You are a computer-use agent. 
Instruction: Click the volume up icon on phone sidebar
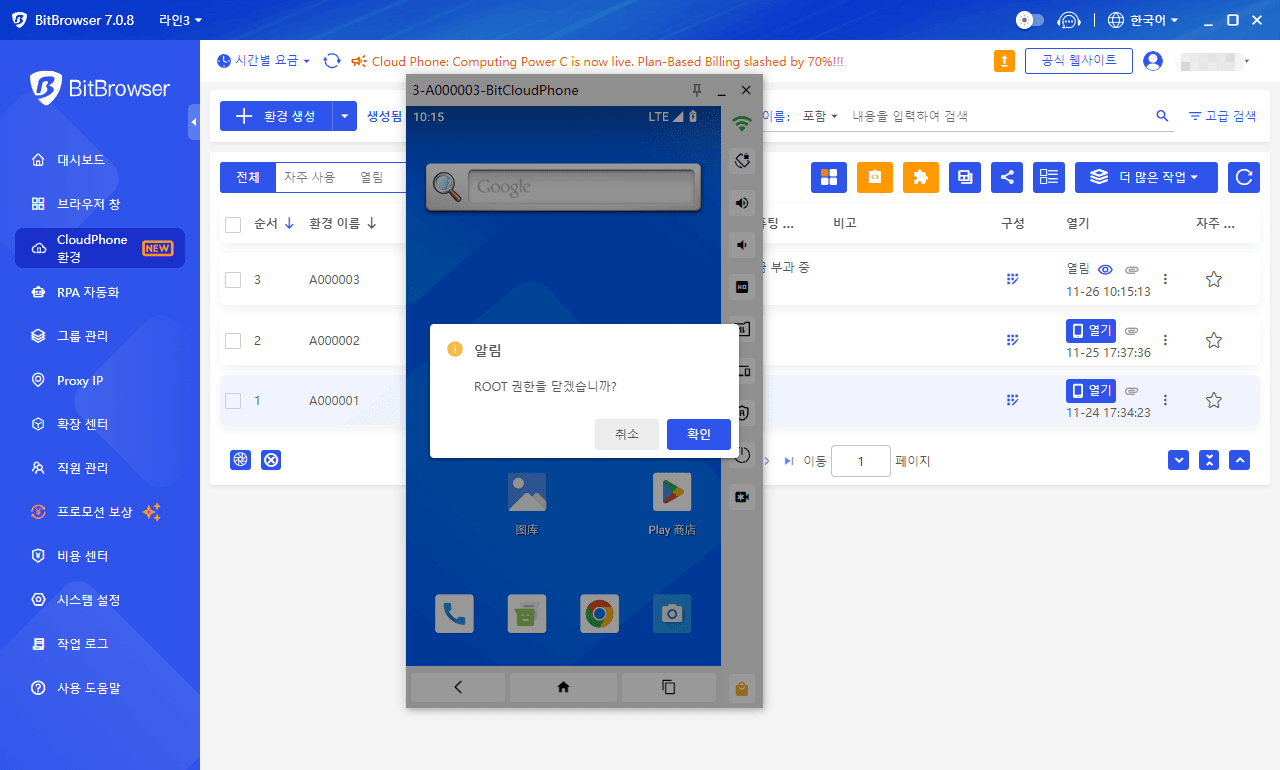(742, 203)
